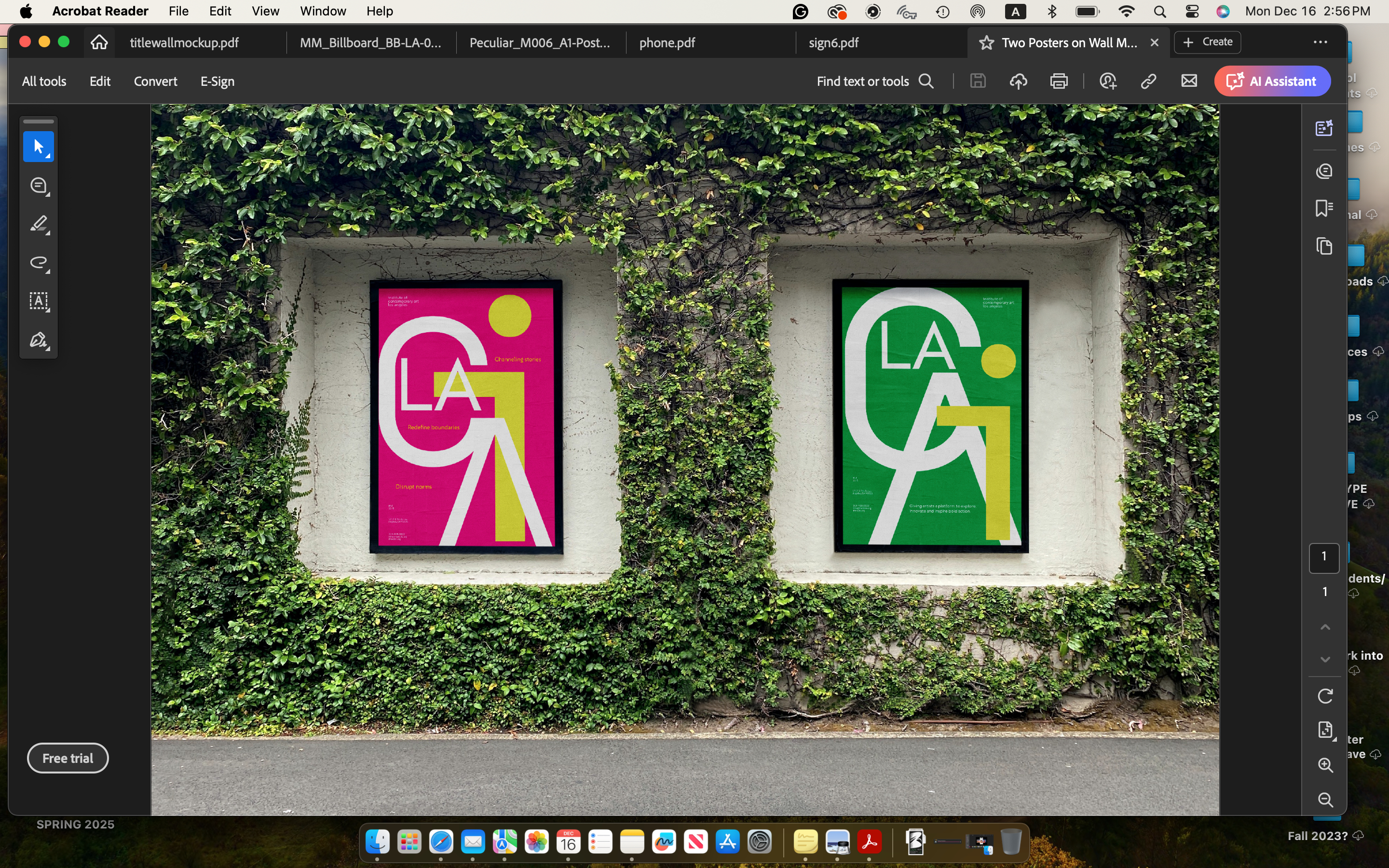Switch to the phone.pdf tab
This screenshot has height=868, width=1389.
coord(667,42)
